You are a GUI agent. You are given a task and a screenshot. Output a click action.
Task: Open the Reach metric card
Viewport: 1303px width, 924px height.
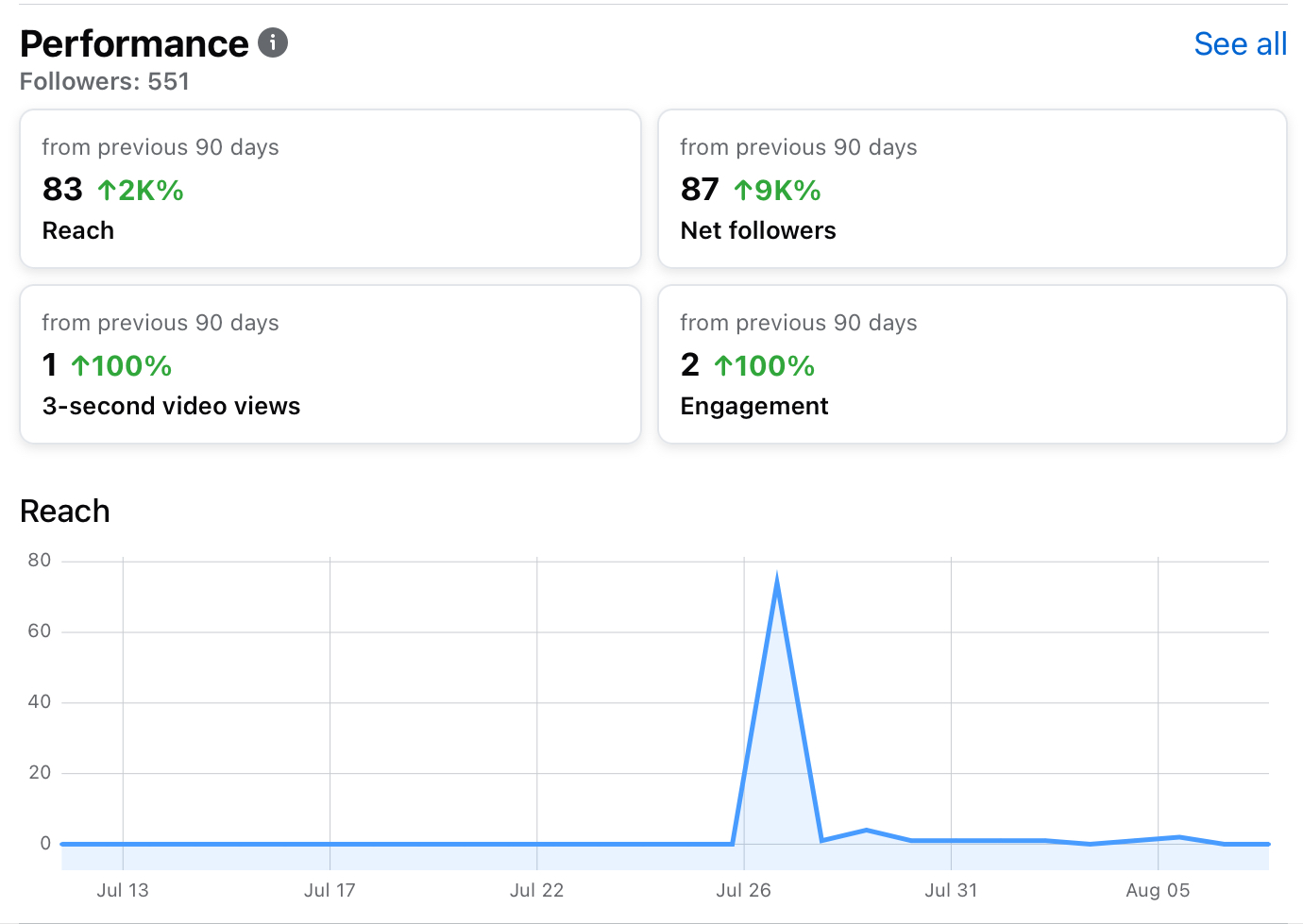(330, 189)
